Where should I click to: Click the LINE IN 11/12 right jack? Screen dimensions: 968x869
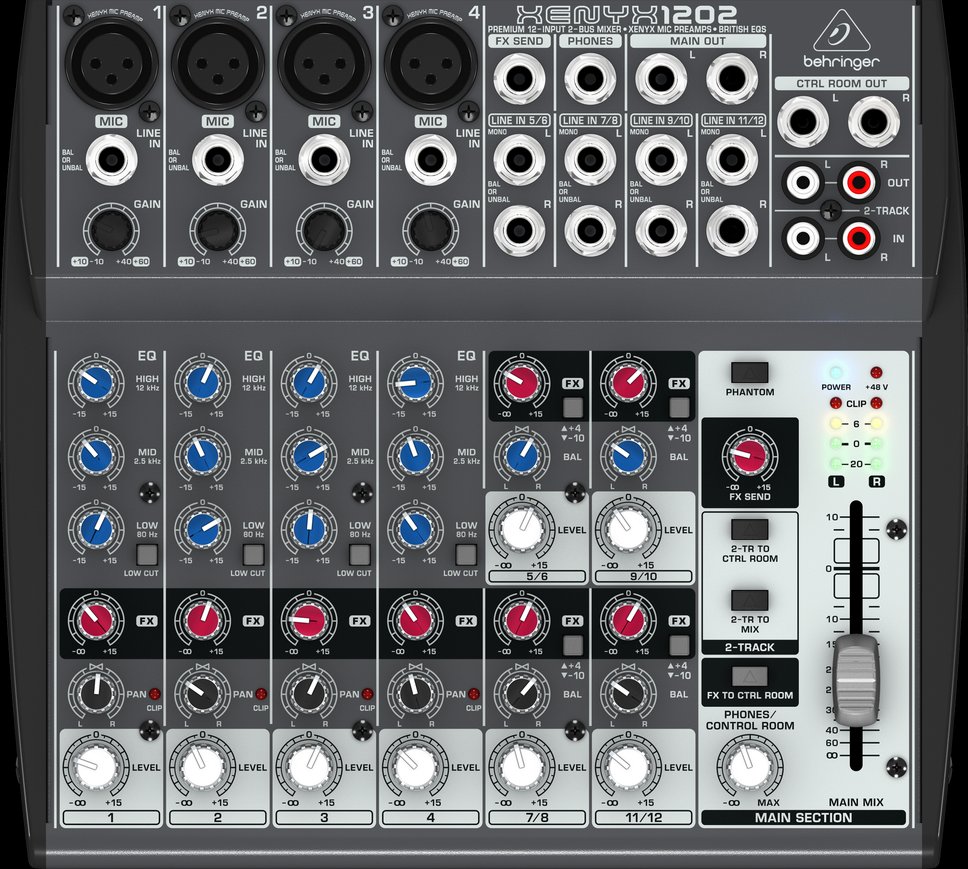732,231
